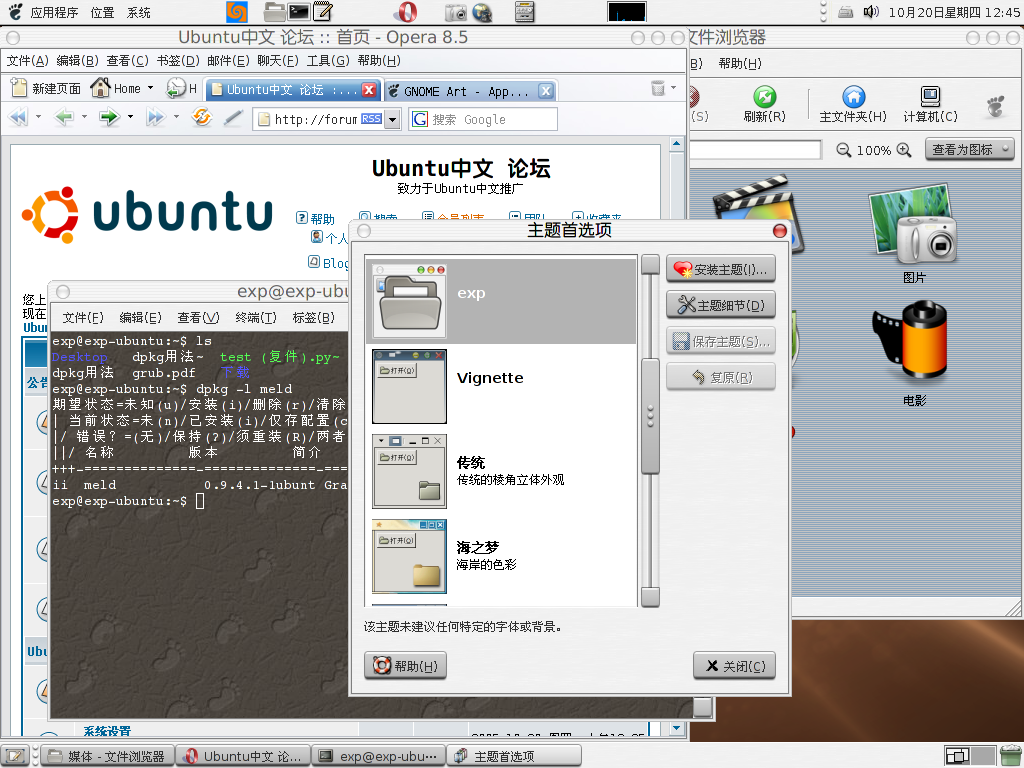Click Opera reload icon
This screenshot has width=1024, height=768.
[202, 117]
